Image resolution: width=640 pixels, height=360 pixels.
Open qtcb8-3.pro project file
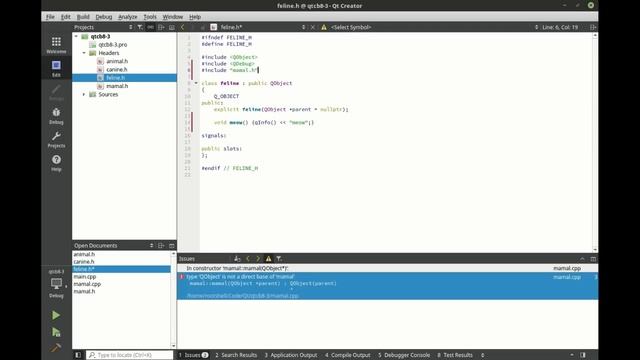click(112, 44)
